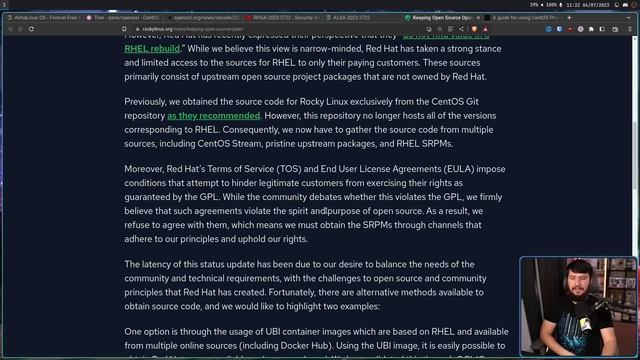The width and height of the screenshot is (640, 360).
Task: Bookmark this page from the address bar
Action: 124,29
